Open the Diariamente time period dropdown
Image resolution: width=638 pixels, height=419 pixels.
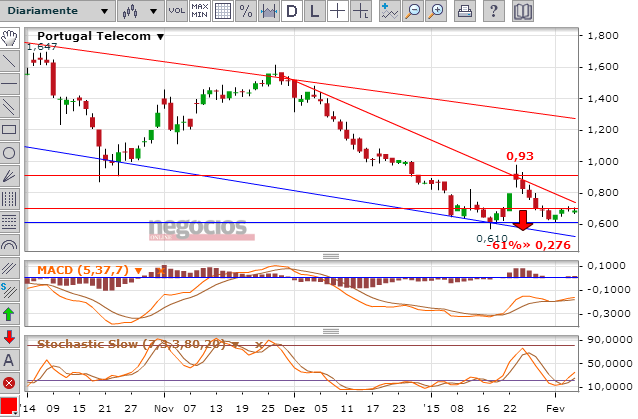pyautogui.click(x=58, y=11)
